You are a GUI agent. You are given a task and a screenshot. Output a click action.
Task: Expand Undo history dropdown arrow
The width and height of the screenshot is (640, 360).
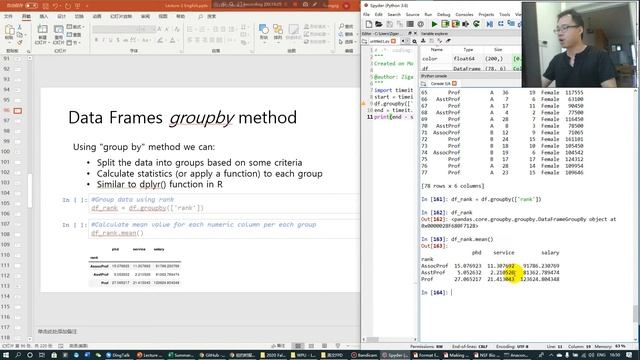[61, 6]
